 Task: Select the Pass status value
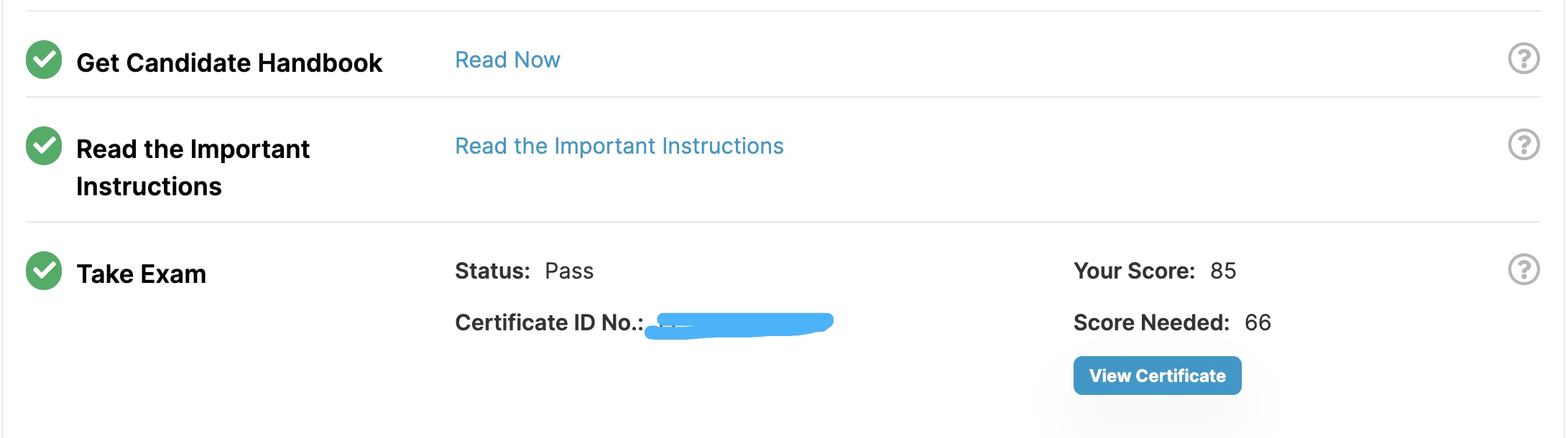569,271
